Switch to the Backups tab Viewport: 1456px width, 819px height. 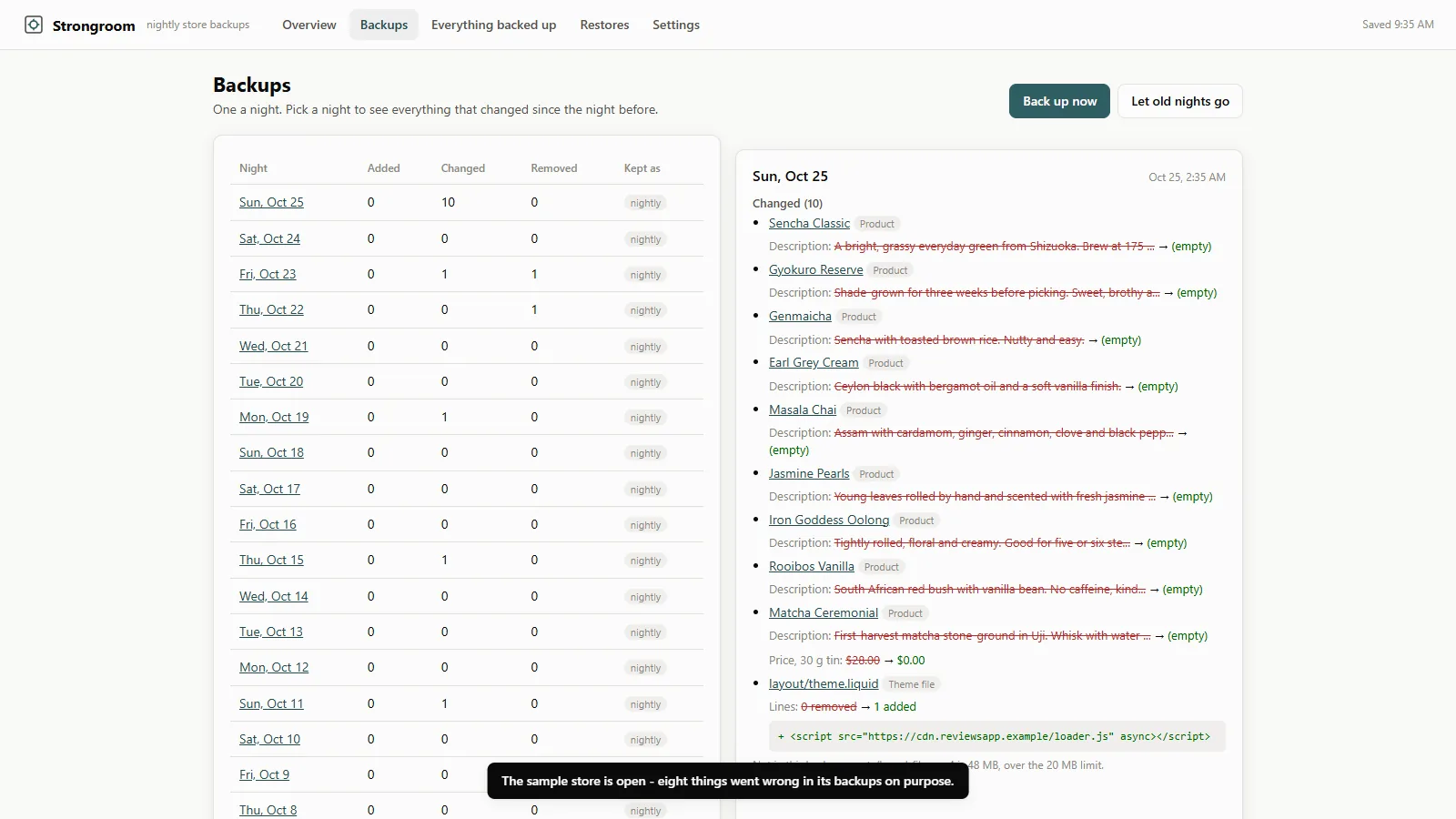384,25
